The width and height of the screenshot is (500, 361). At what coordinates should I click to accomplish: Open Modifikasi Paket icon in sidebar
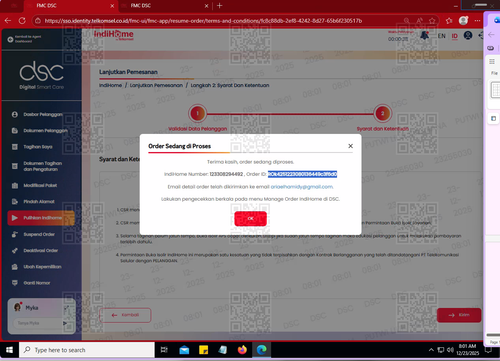(15, 185)
